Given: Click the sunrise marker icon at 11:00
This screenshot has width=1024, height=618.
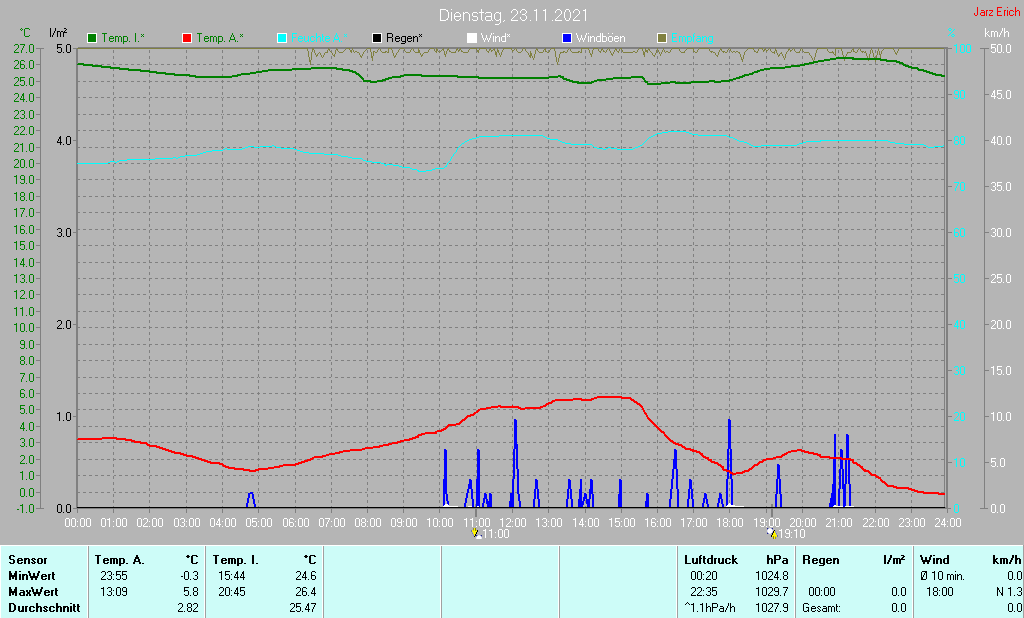Looking at the screenshot, I should (x=476, y=533).
